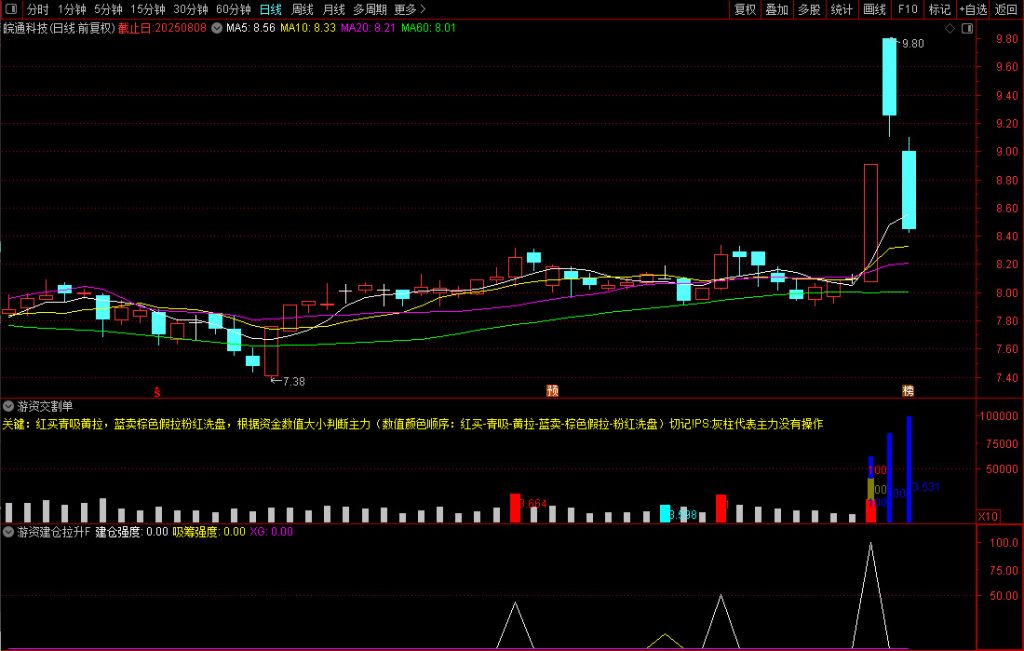Click the diamond icon above the price axis
Viewport: 1024px width, 651px height.
click(x=949, y=28)
